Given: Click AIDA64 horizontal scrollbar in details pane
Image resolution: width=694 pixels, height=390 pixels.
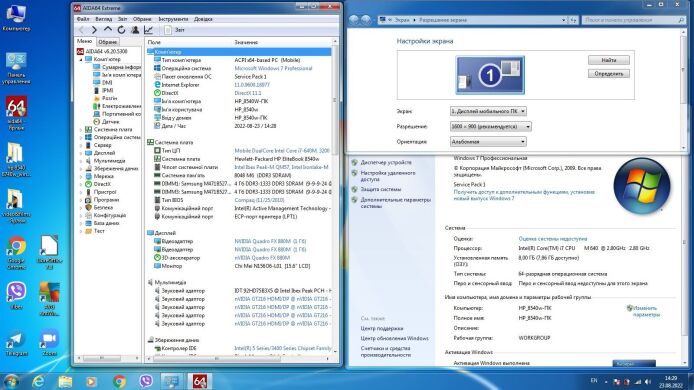Looking at the screenshot, I should click(x=217, y=359).
